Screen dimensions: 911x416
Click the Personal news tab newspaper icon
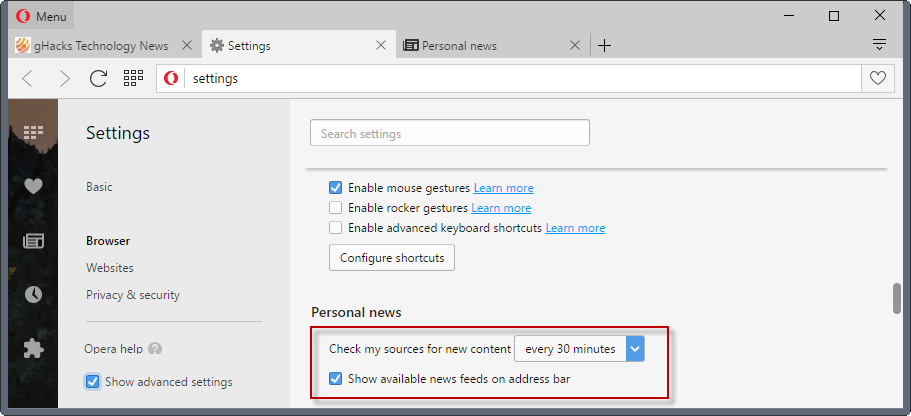tap(411, 45)
